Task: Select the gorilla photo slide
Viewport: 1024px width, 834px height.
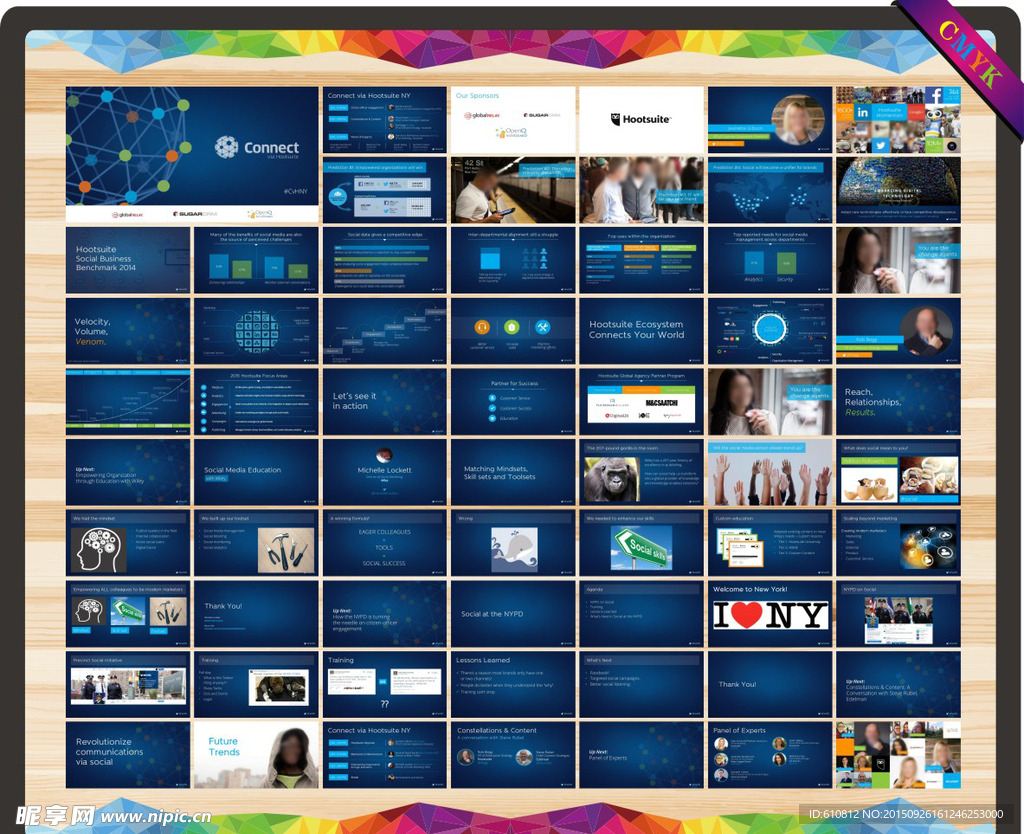Action: pos(641,472)
